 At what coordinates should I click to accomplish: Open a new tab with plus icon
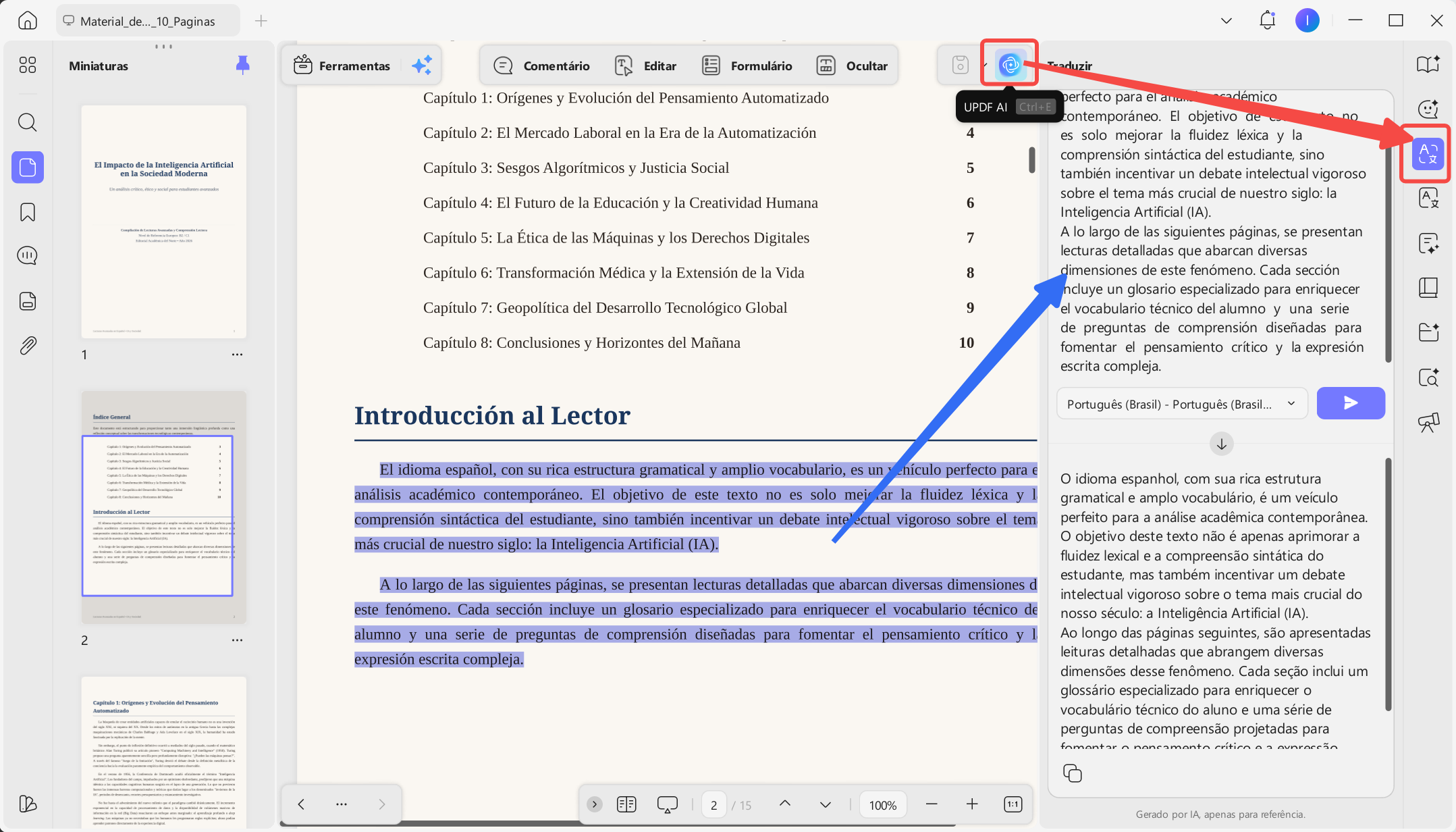click(x=261, y=21)
